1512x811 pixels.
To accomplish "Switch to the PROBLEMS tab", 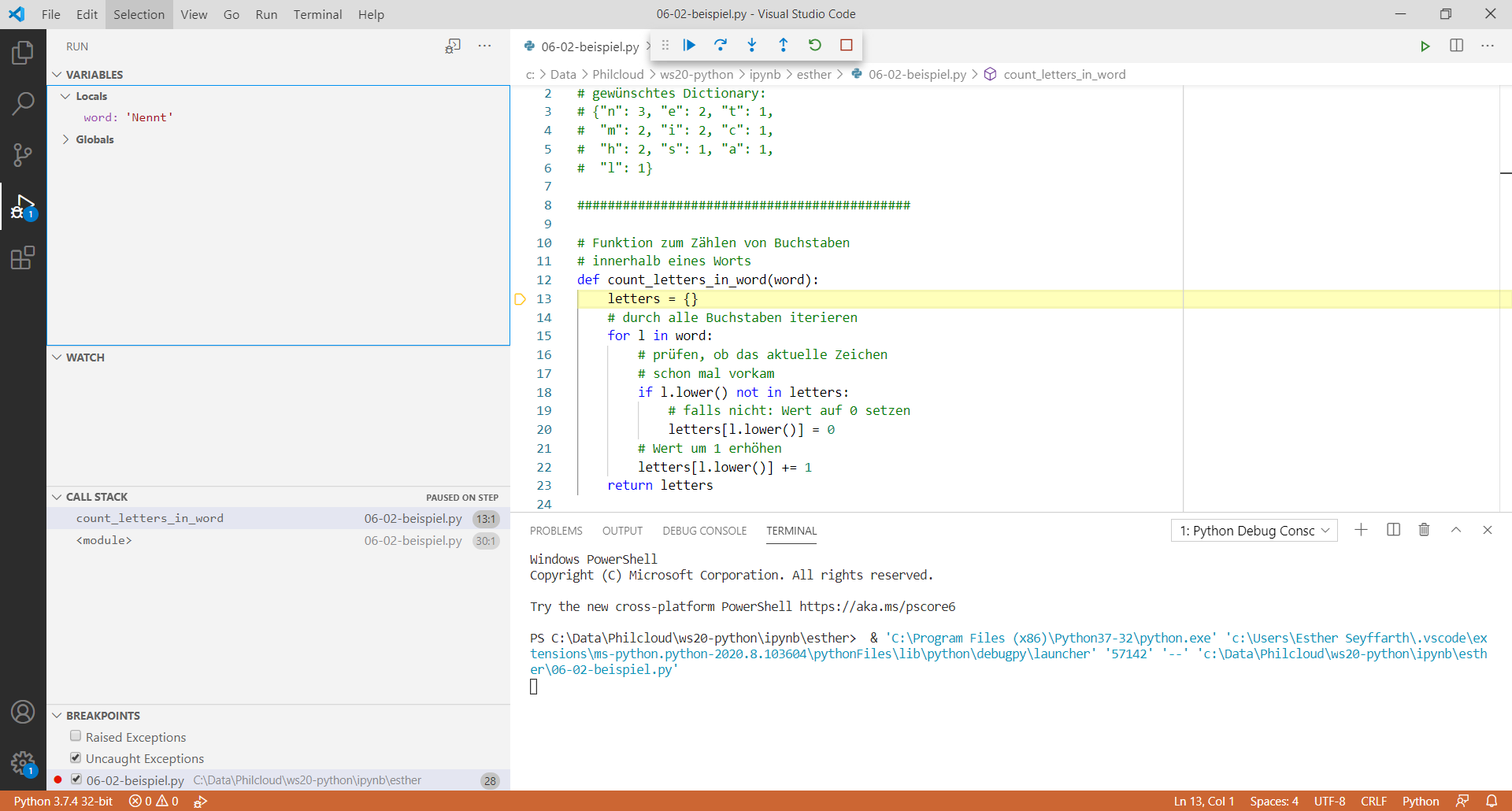I will 556,531.
